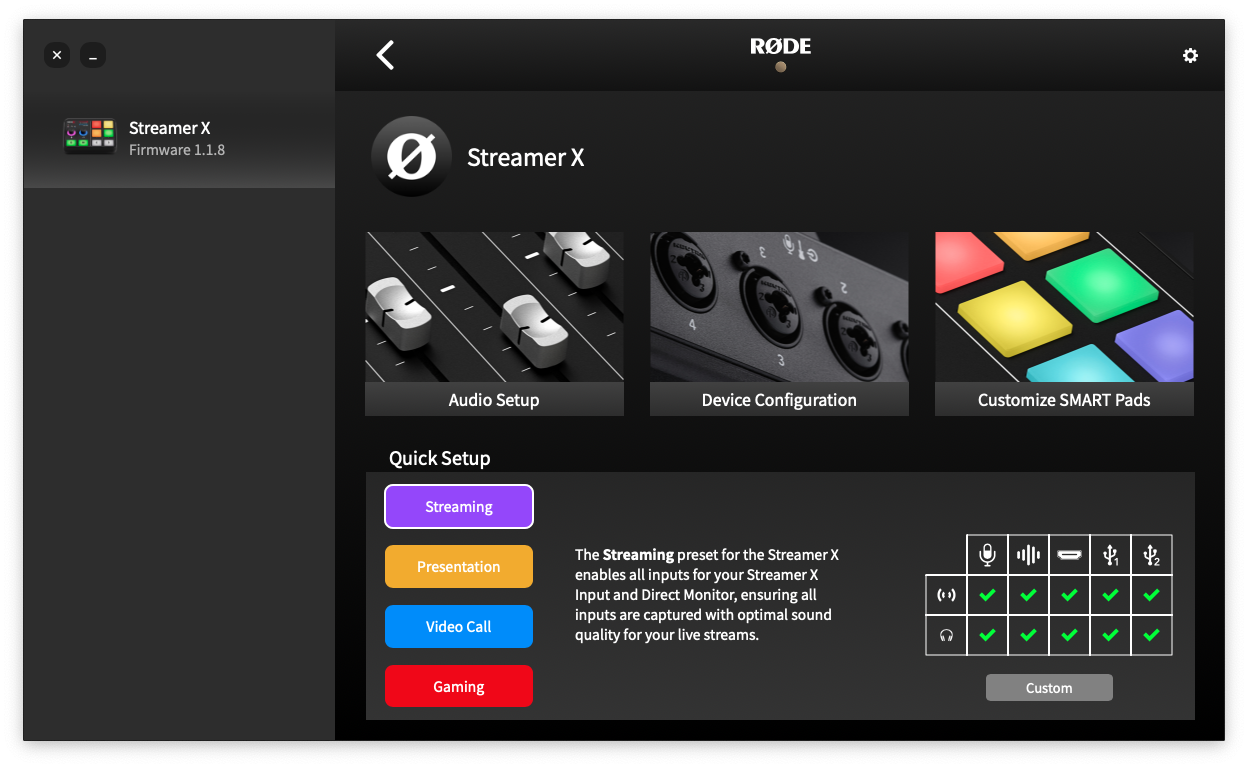
Task: Toggle USB 1 checkmark in headphones row
Action: [1110, 635]
